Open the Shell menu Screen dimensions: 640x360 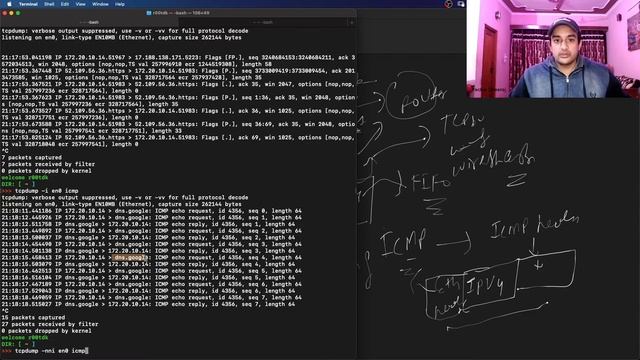pos(49,4)
